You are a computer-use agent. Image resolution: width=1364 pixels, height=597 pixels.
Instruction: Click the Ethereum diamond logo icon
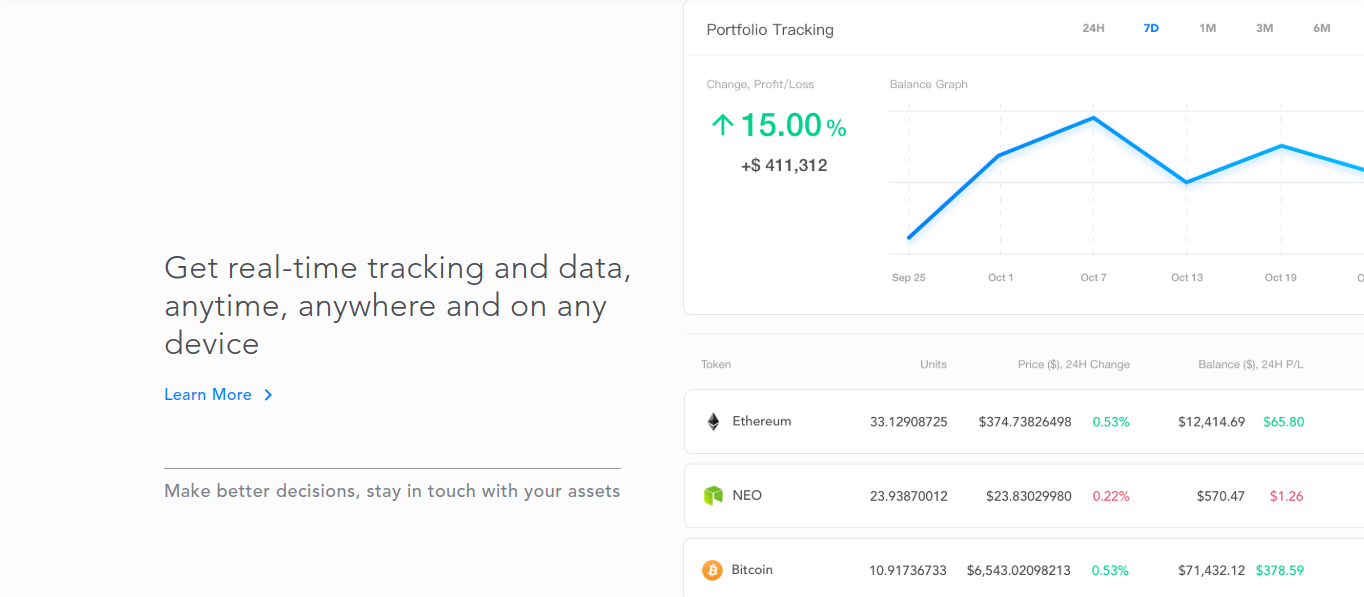pyautogui.click(x=713, y=422)
